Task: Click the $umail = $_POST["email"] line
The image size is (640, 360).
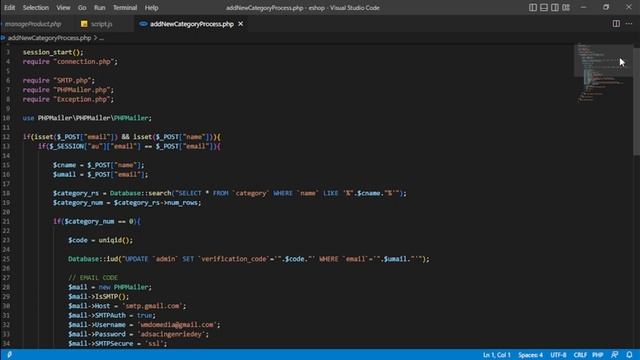Action: click(x=100, y=174)
